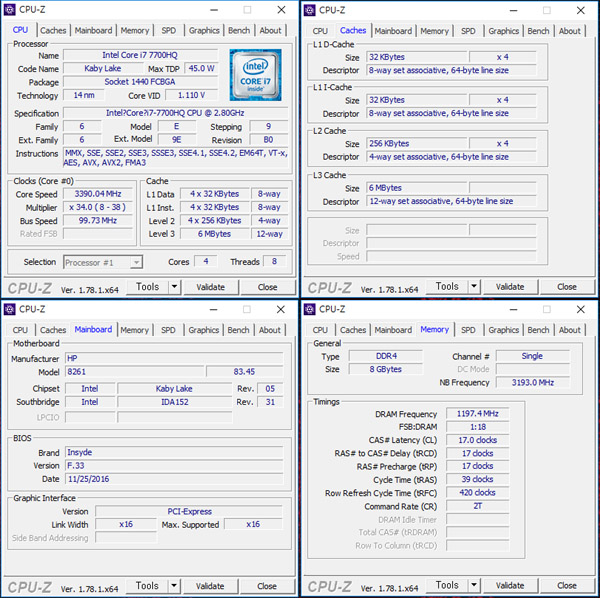
Task: Click Validate in the Memory tab window
Action: [x=510, y=585]
